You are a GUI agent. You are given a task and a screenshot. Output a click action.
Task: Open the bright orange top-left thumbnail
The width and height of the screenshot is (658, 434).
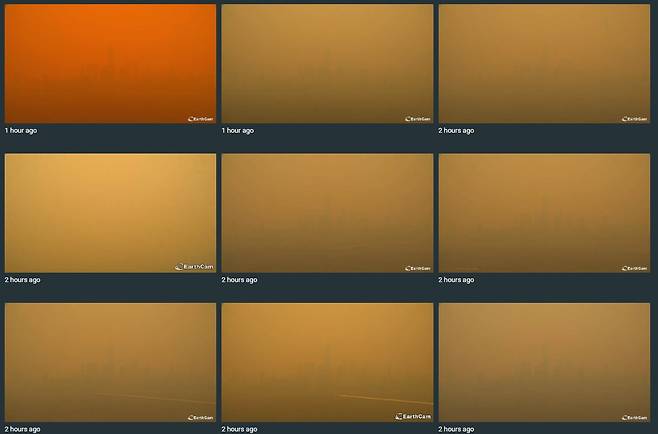click(110, 63)
